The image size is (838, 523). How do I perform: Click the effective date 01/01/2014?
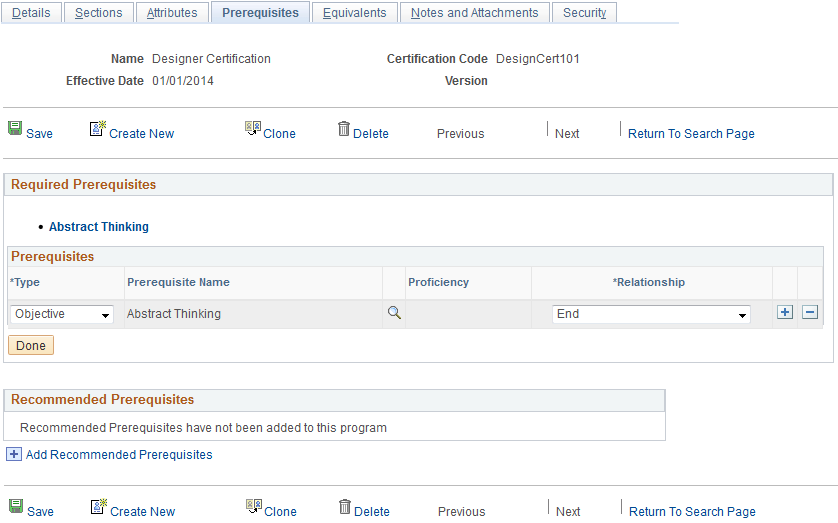[x=183, y=81]
